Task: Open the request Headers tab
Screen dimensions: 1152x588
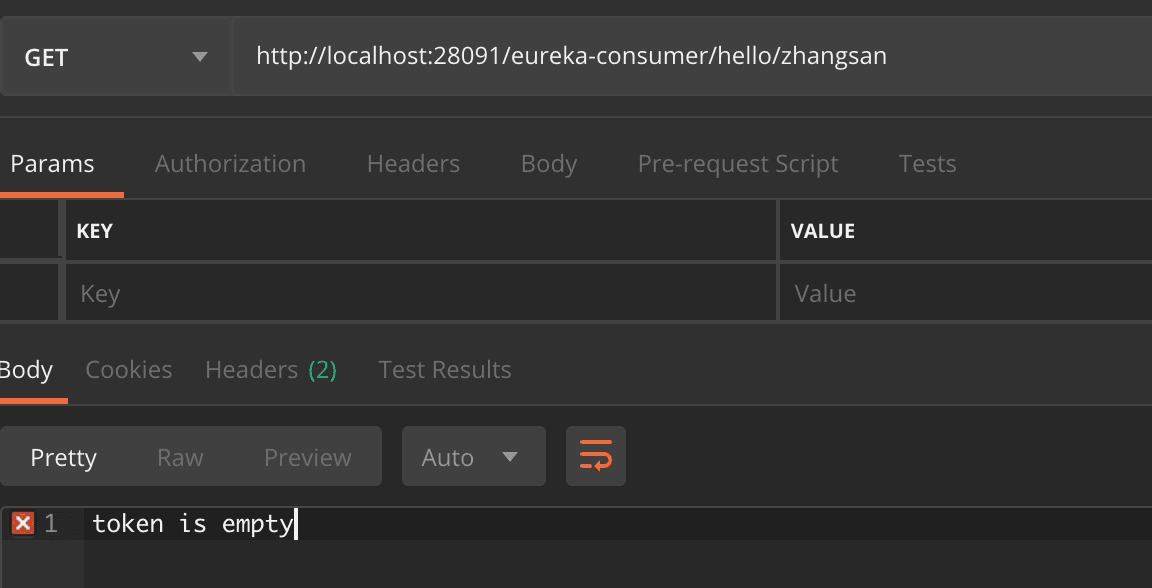Action: pyautogui.click(x=413, y=164)
